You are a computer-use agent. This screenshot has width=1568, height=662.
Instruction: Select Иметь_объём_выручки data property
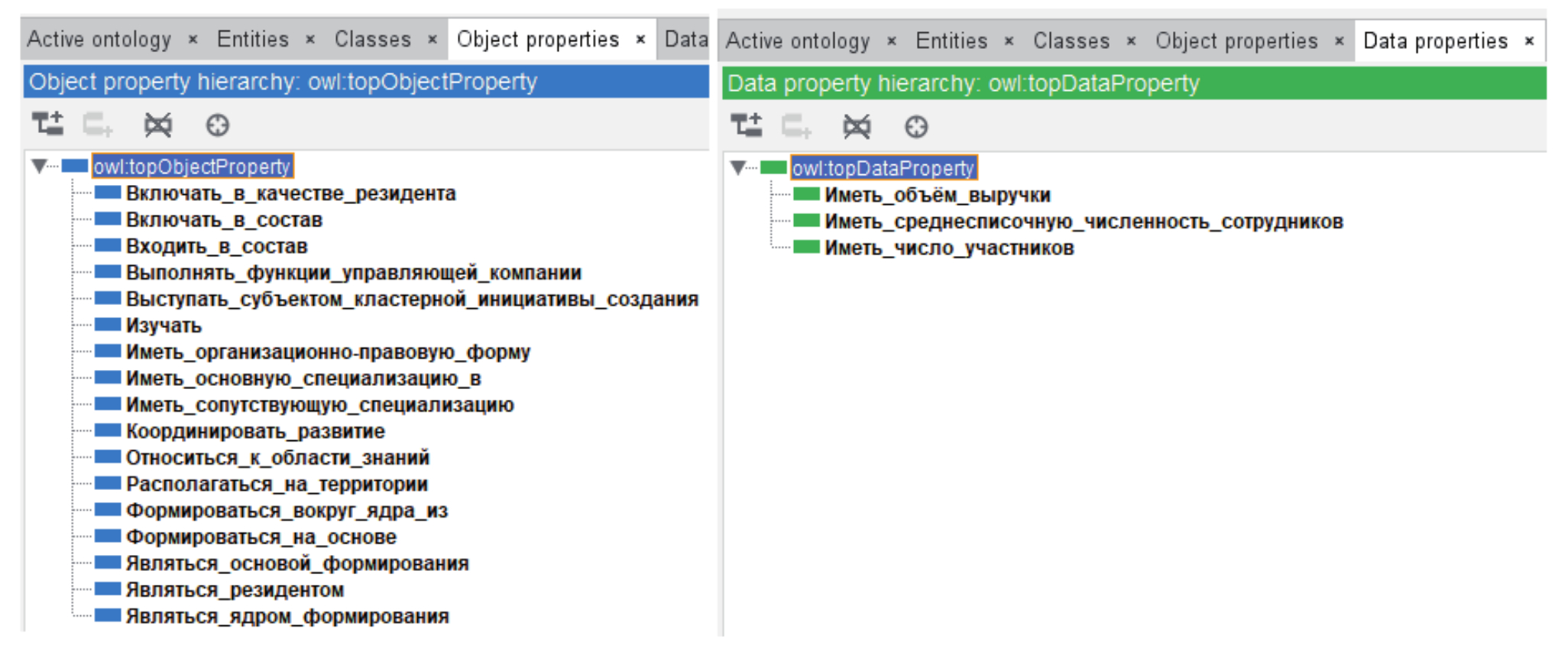(937, 196)
